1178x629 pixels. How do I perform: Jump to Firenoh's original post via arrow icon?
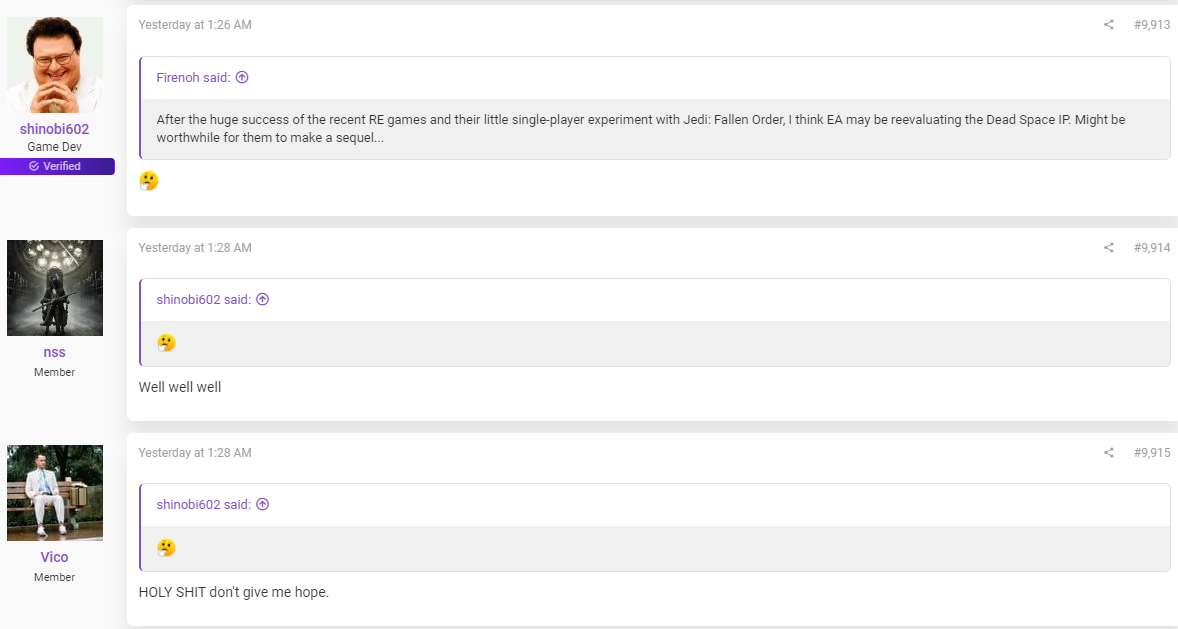[242, 77]
